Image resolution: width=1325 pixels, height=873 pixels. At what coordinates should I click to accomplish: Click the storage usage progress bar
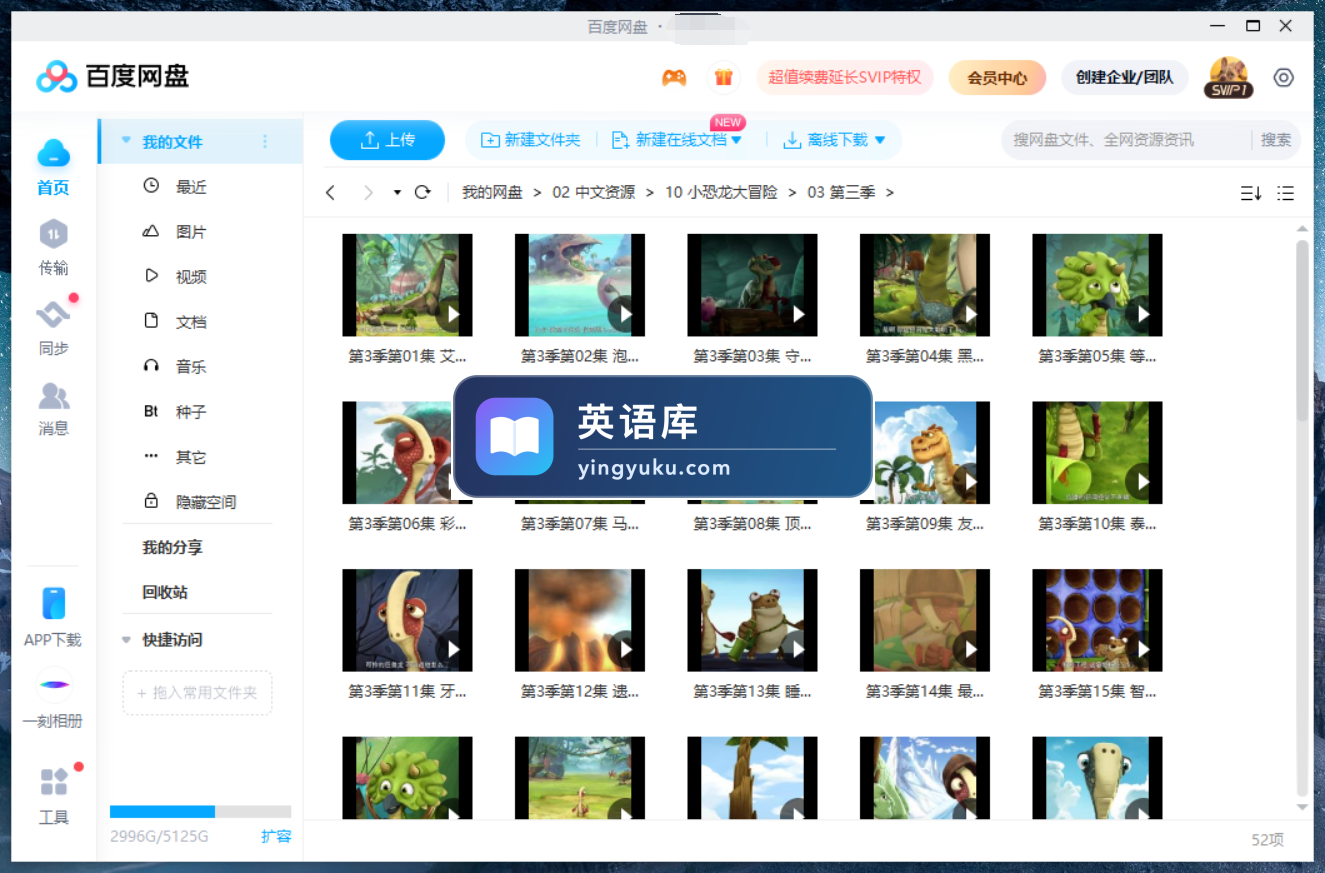(x=200, y=812)
